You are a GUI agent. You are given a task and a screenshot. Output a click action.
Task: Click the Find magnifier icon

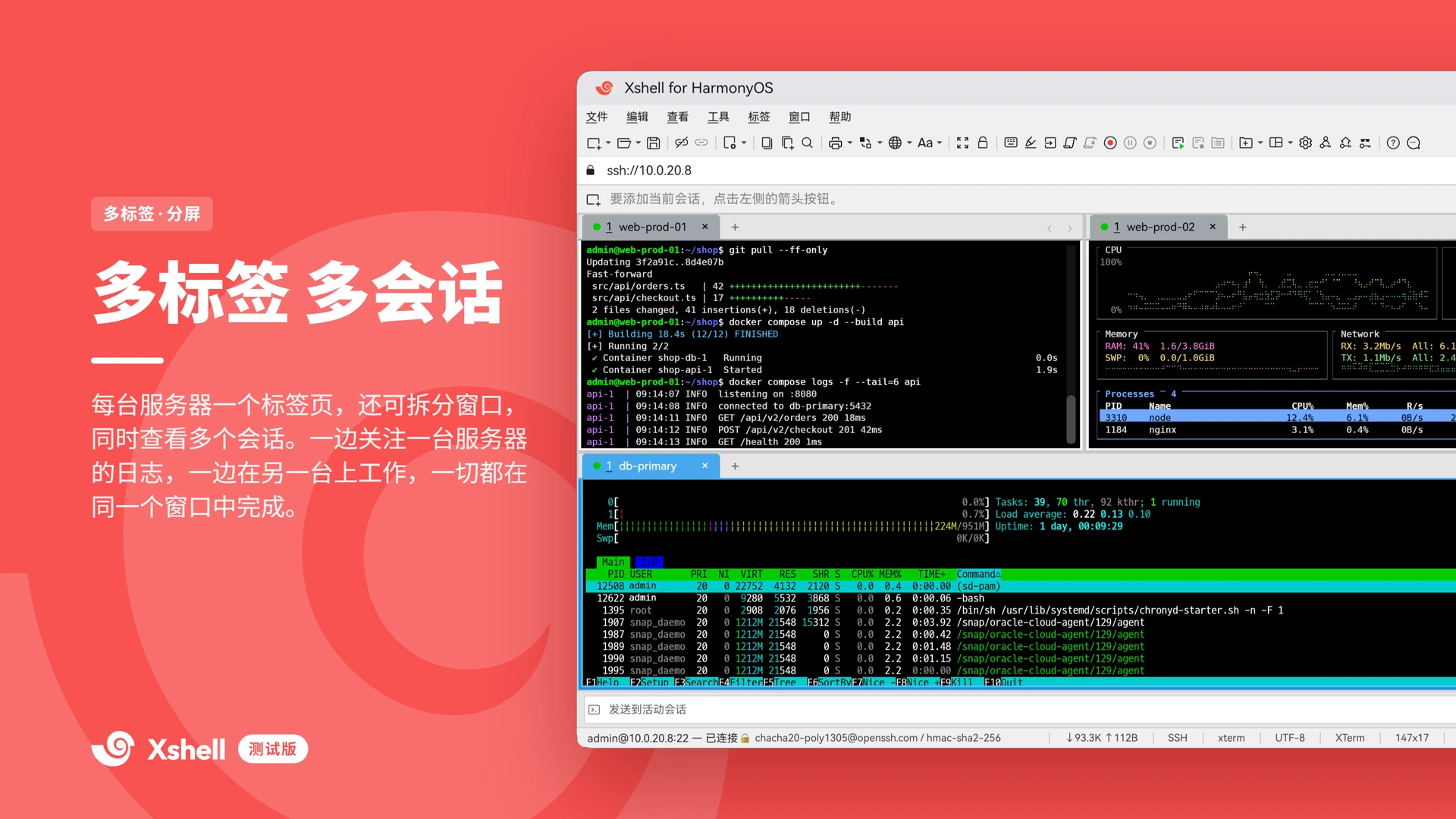click(808, 143)
